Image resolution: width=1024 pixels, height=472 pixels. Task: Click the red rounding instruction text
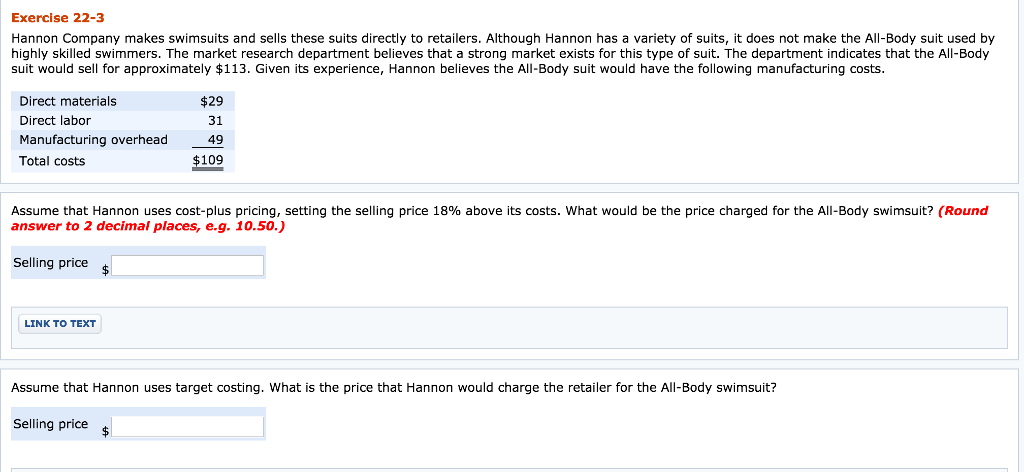[x=148, y=226]
